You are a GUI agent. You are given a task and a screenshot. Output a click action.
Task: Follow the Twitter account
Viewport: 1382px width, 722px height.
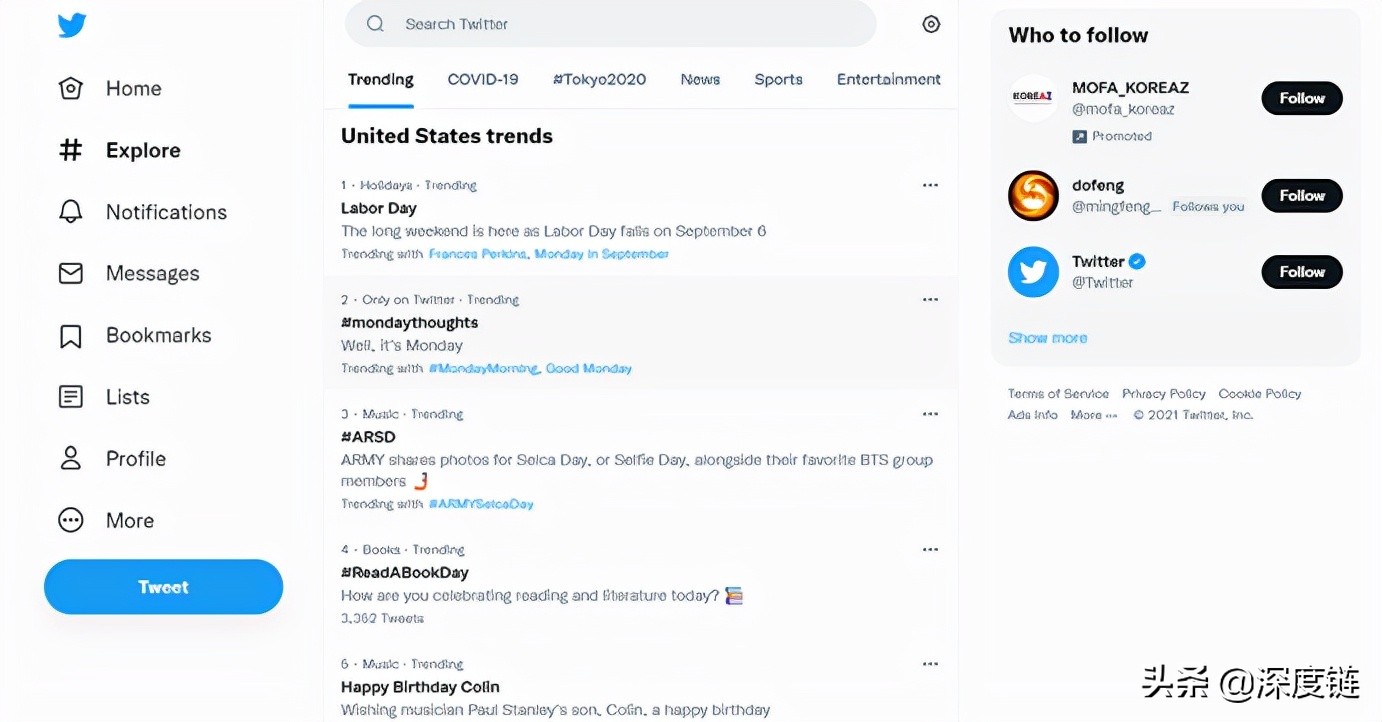[x=1302, y=272]
